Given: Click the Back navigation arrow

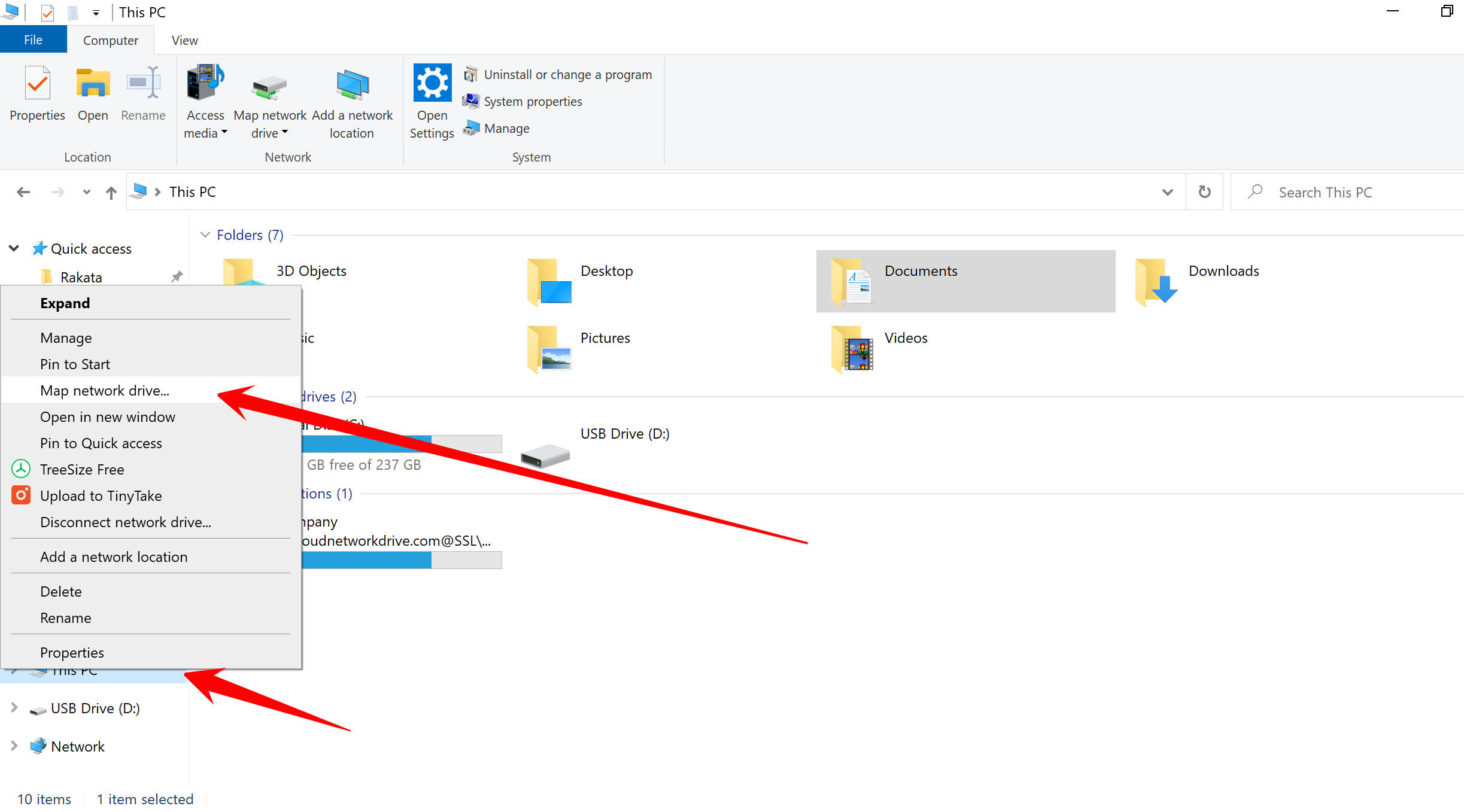Looking at the screenshot, I should pos(23,192).
